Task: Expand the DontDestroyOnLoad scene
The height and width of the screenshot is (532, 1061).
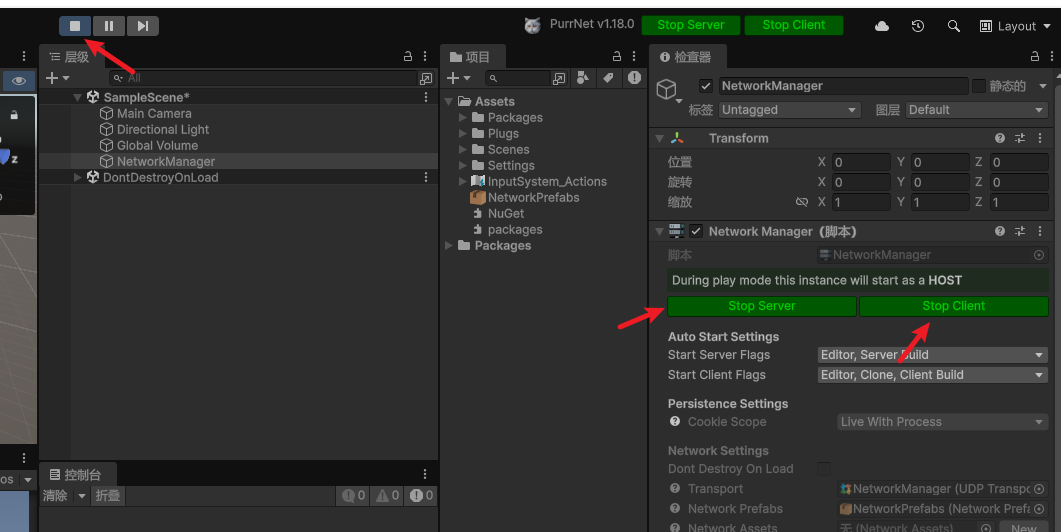Action: pos(77,177)
